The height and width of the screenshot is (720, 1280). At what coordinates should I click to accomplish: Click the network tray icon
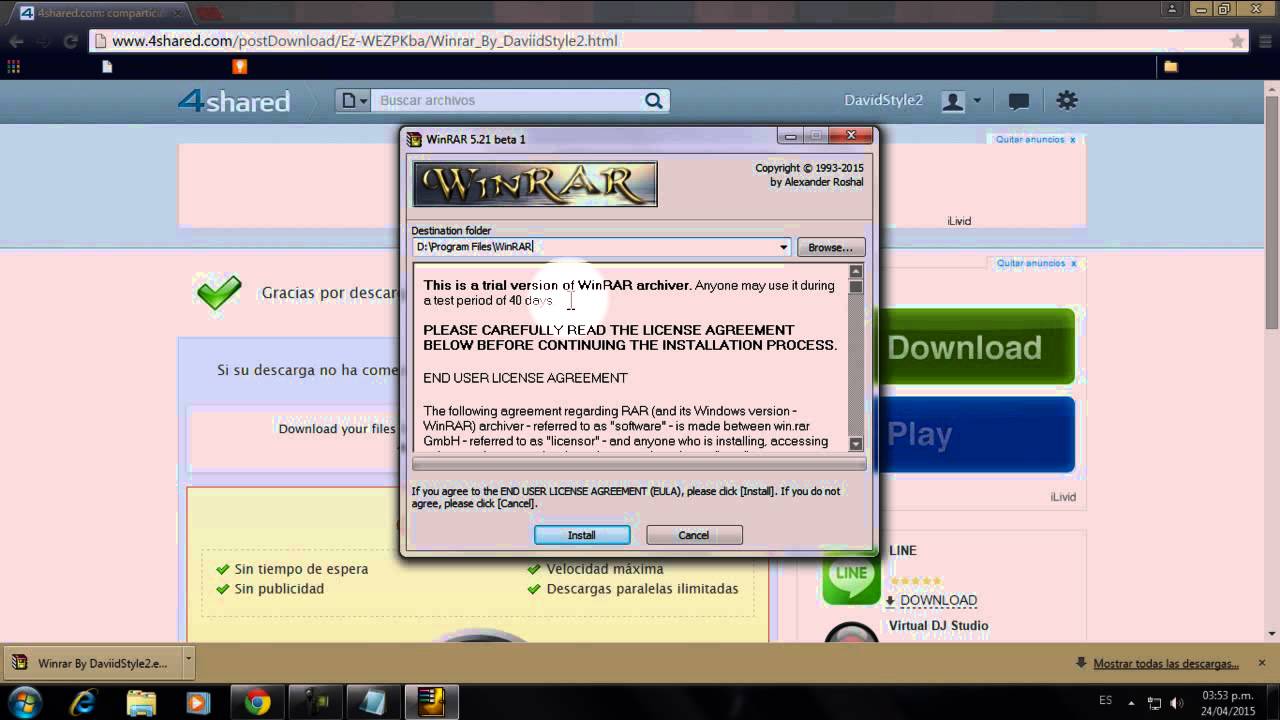point(1155,703)
